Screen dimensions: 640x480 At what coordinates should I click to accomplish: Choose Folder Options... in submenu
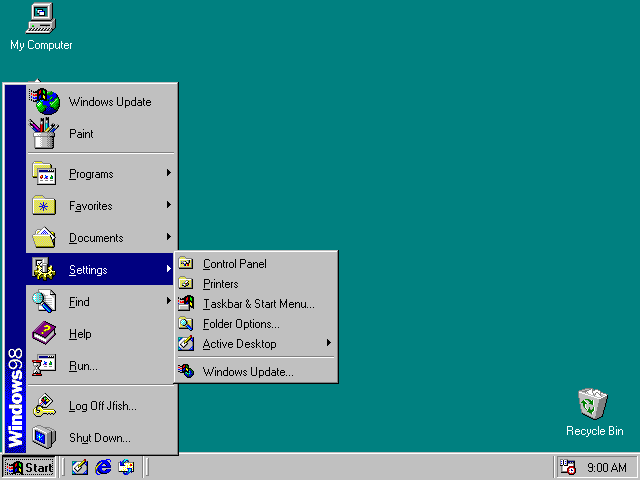click(256, 324)
